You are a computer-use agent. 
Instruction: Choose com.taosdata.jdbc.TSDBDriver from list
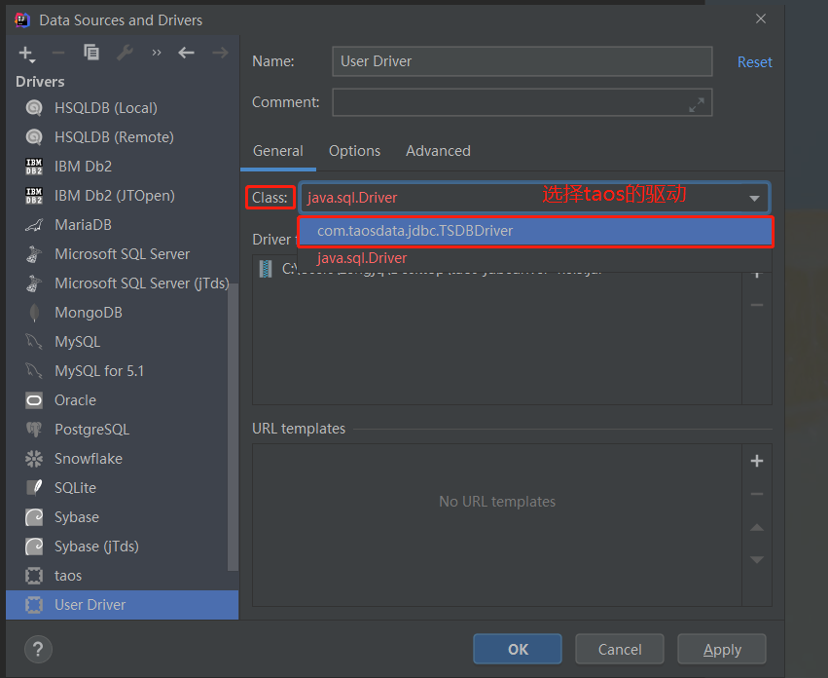535,231
